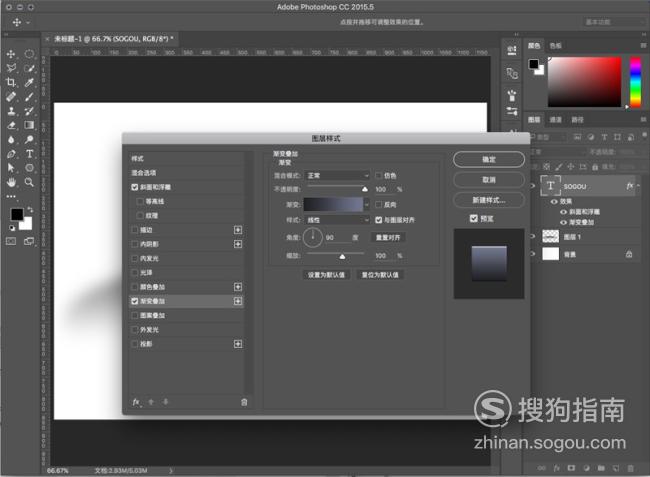Open the three-dots Edit Toolbar button
Image resolution: width=650 pixels, height=477 pixels.
(x=11, y=196)
